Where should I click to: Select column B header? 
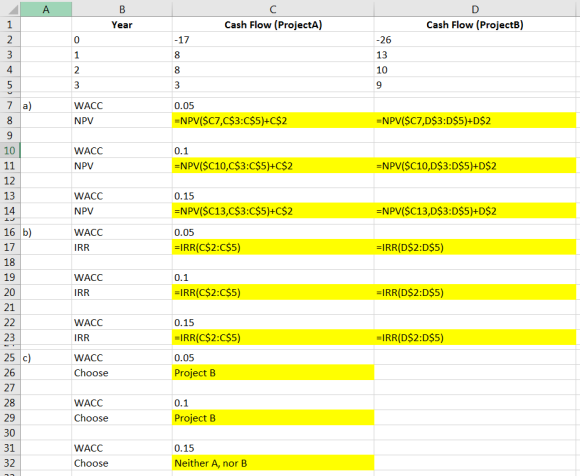(122, 9)
